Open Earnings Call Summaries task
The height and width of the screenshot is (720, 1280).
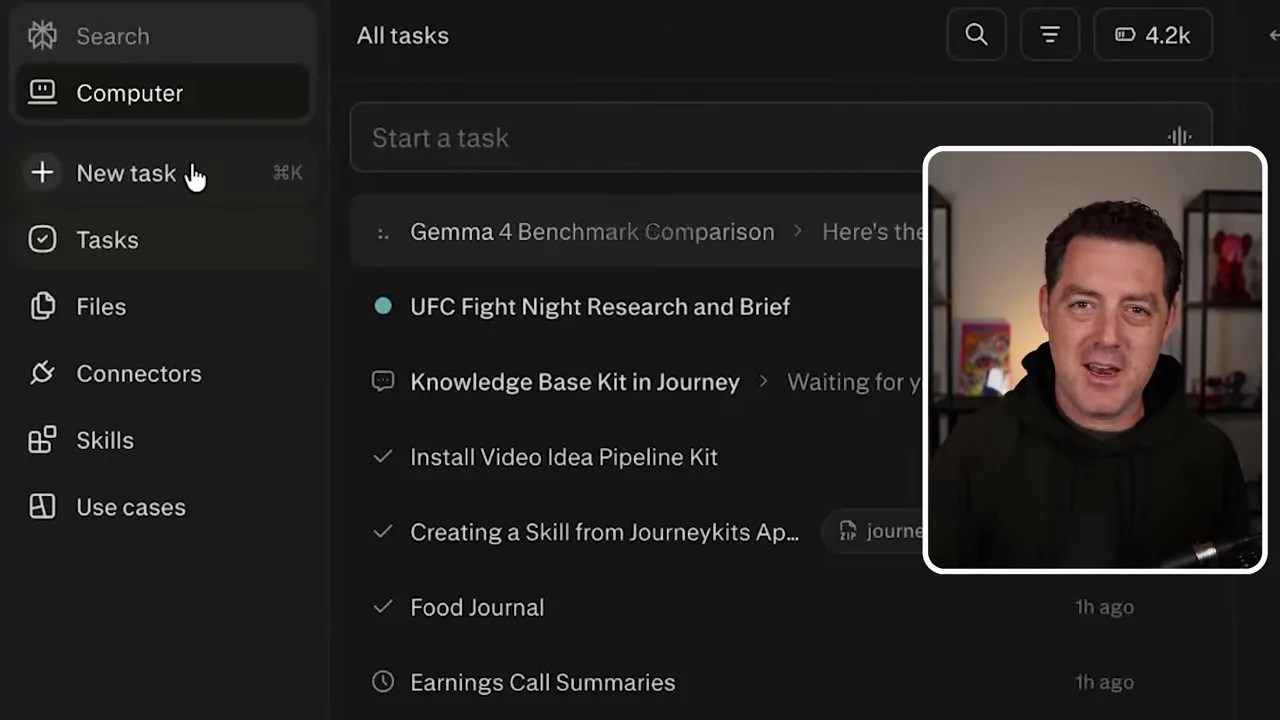click(542, 682)
